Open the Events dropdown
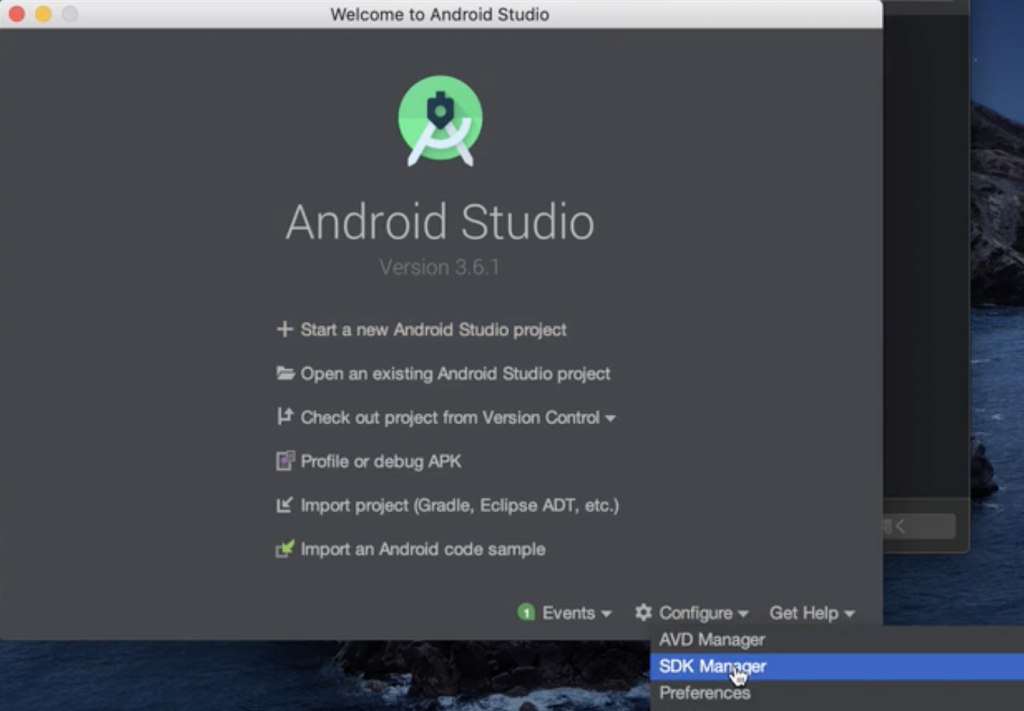 tap(577, 613)
